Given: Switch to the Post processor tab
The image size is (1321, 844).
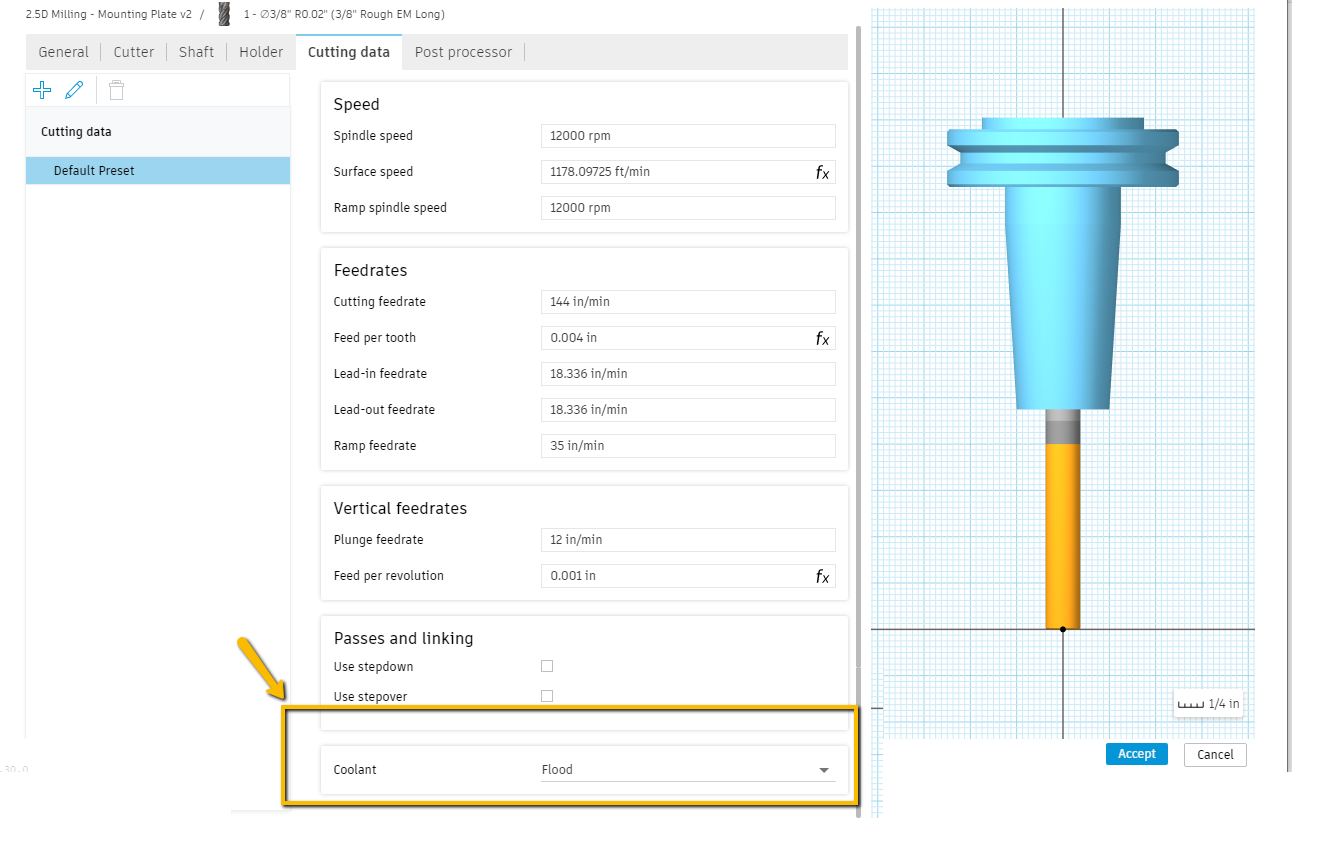Looking at the screenshot, I should [x=463, y=51].
